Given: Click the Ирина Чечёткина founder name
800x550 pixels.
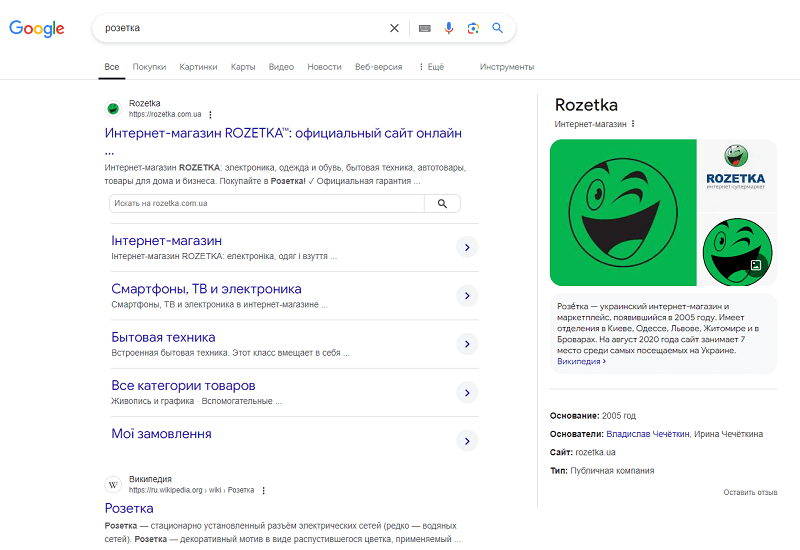Looking at the screenshot, I should click(729, 434).
